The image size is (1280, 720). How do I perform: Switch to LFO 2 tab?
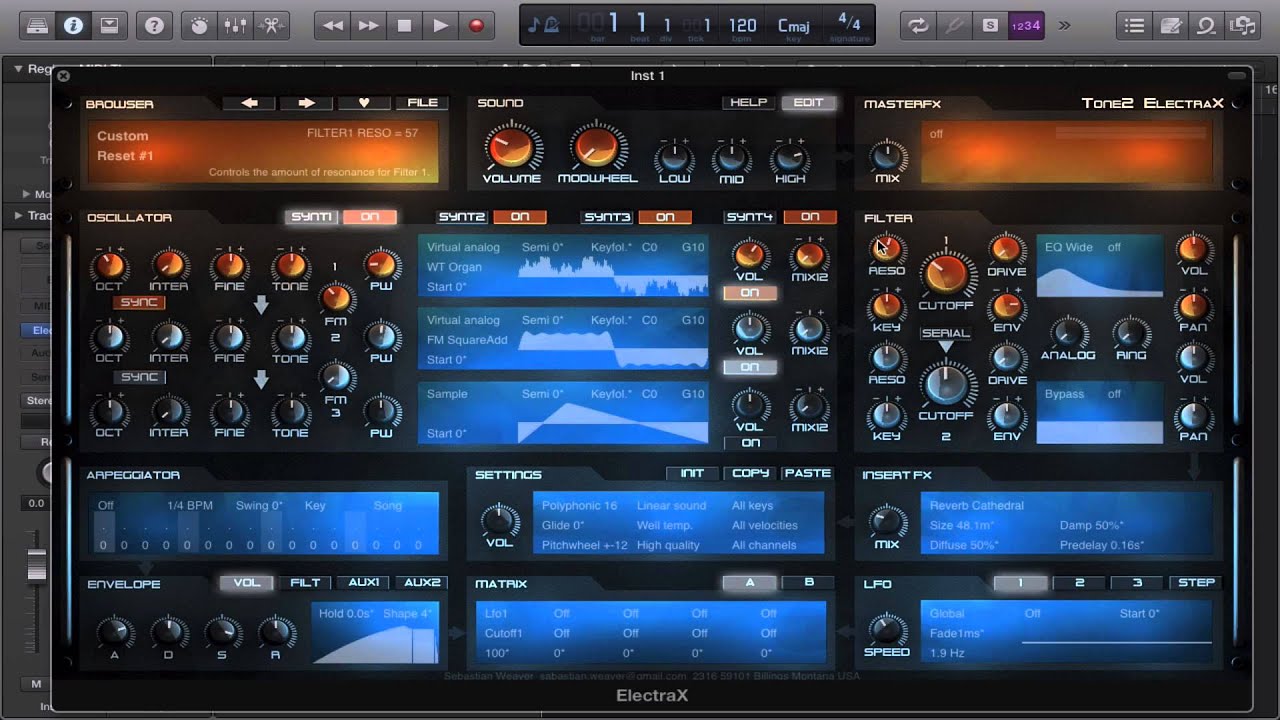click(x=1079, y=582)
